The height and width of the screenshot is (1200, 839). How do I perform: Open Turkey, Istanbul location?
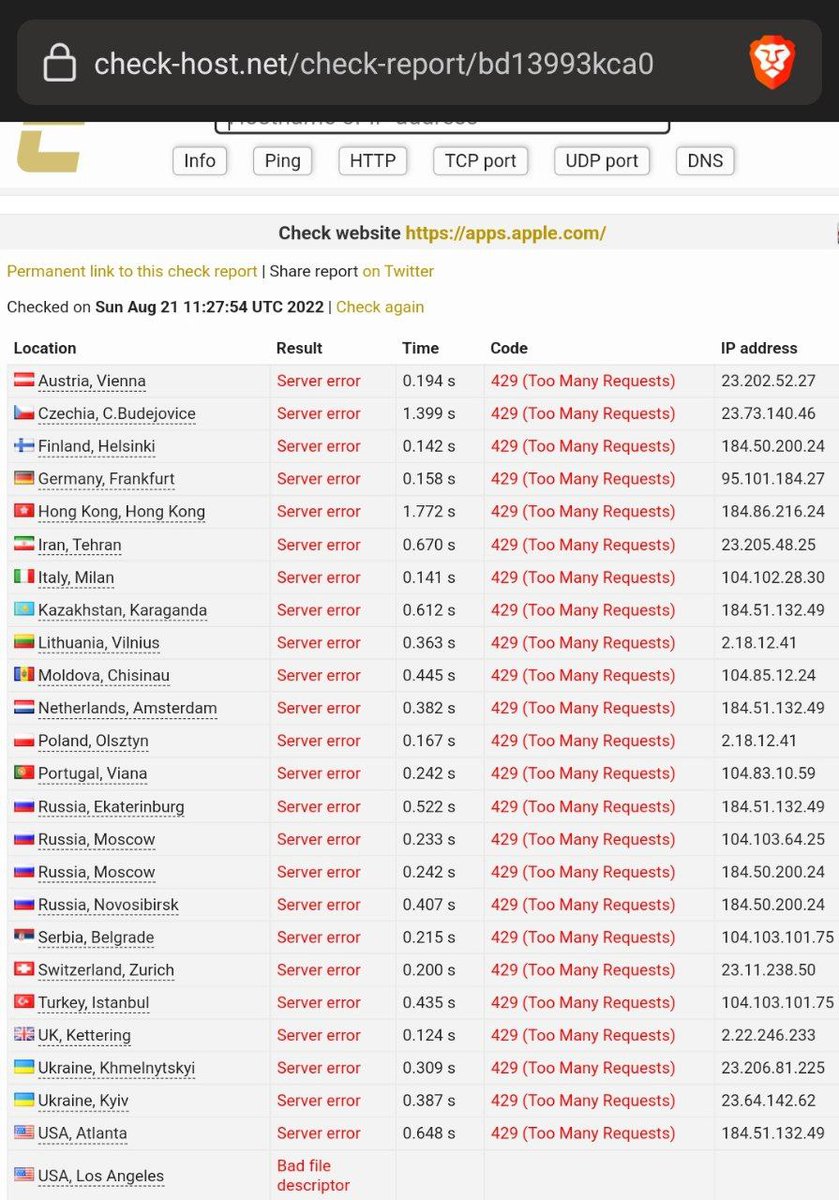click(94, 1002)
